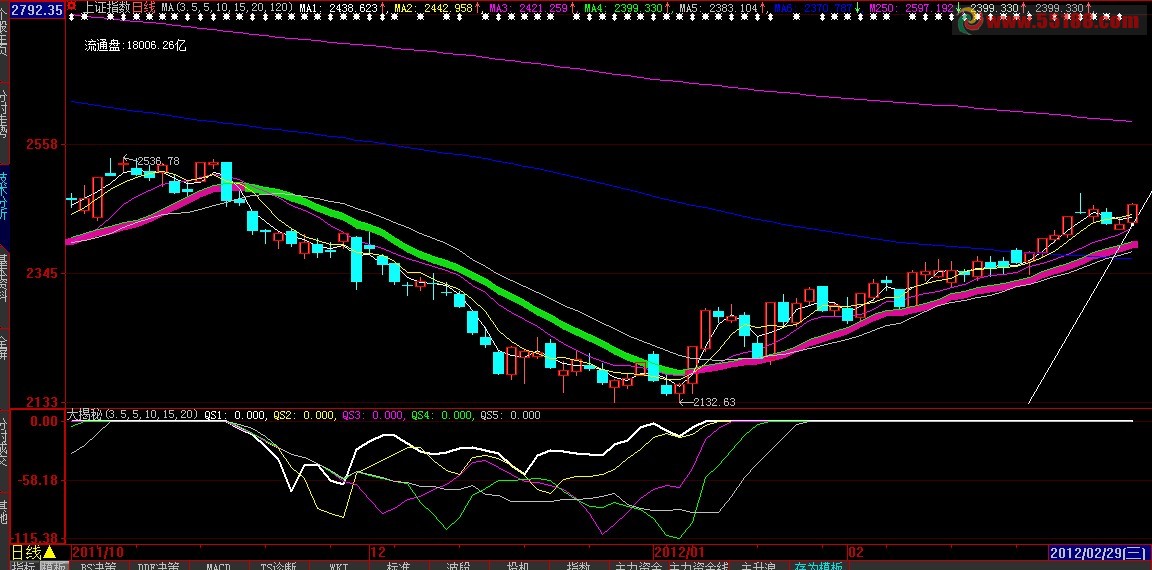Viewport: 1152px width, 570px height.
Task: Select the 分时成交 tab in left sidebar
Action: [4, 442]
